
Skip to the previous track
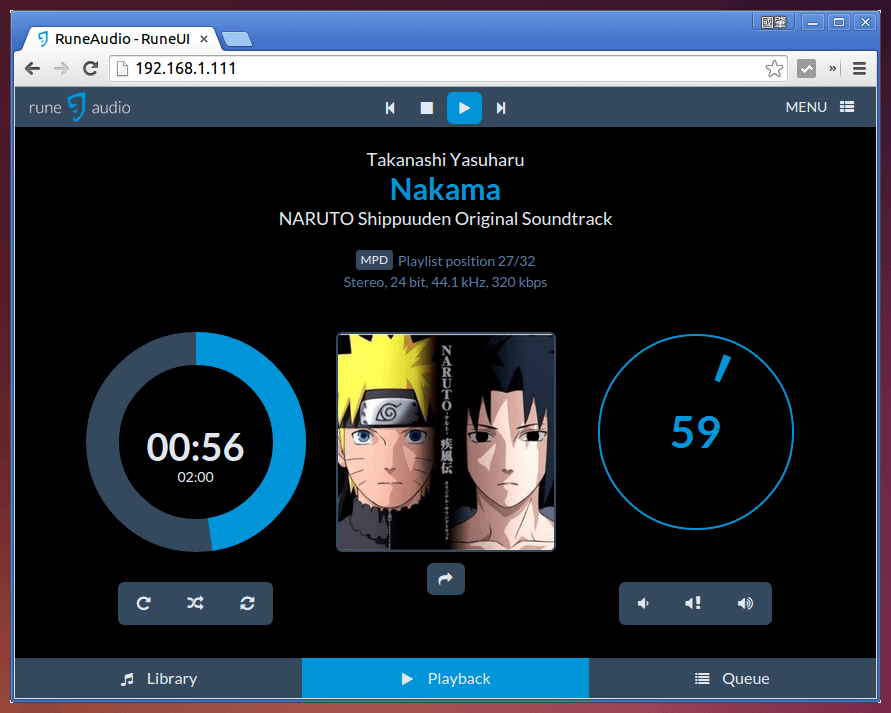click(x=390, y=108)
